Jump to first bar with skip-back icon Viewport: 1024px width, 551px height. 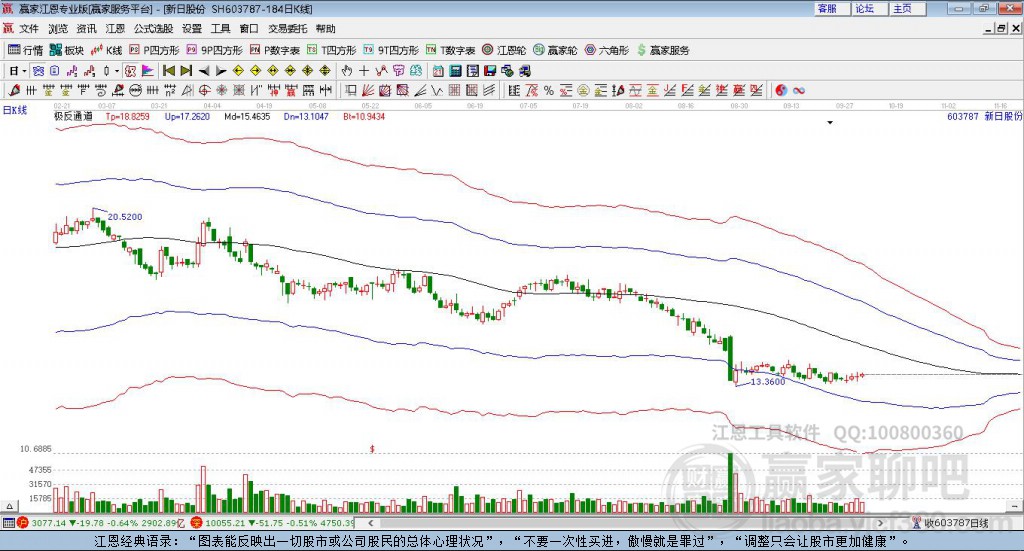169,71
